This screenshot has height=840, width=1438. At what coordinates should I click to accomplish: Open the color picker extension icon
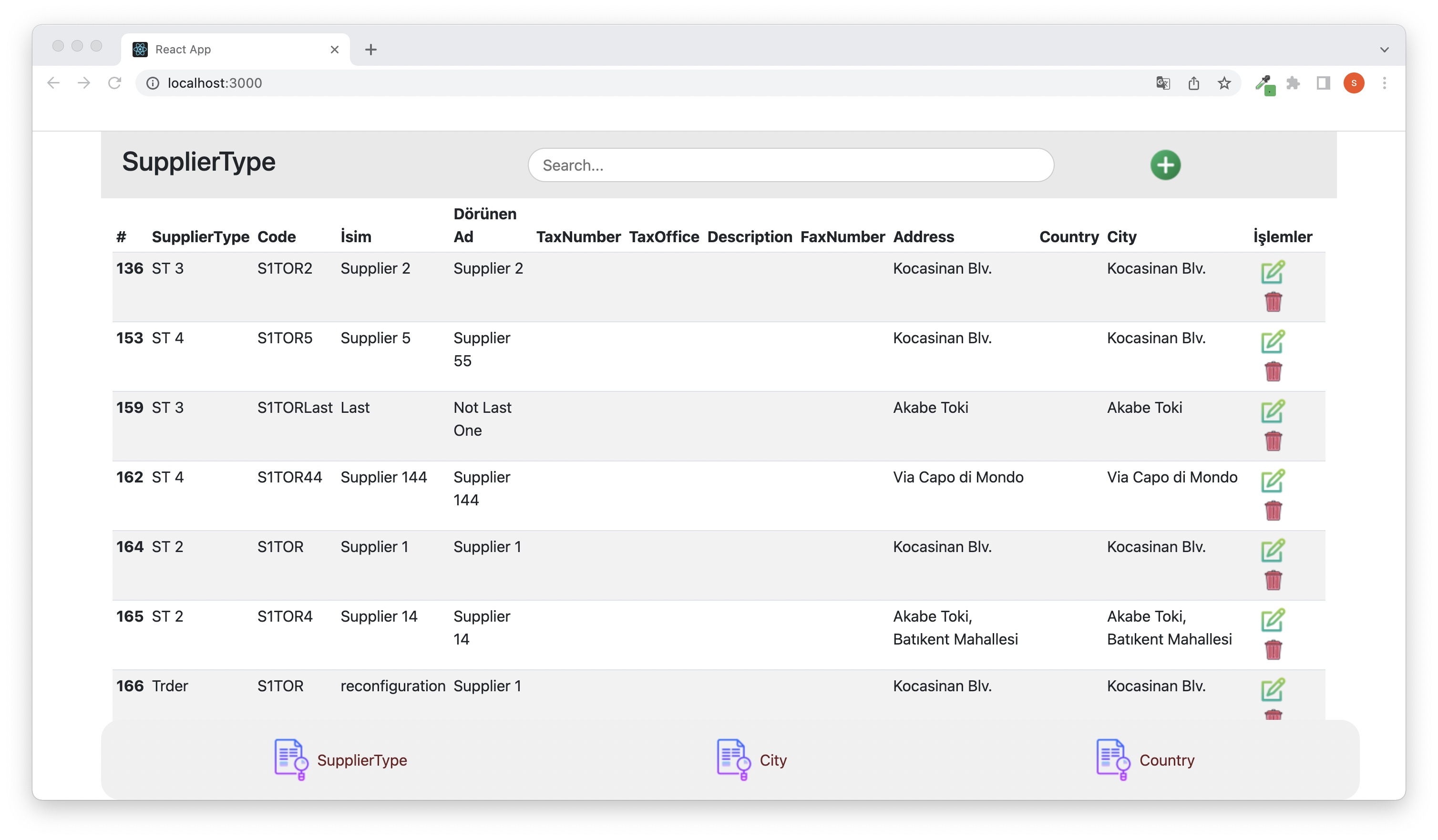[1265, 84]
